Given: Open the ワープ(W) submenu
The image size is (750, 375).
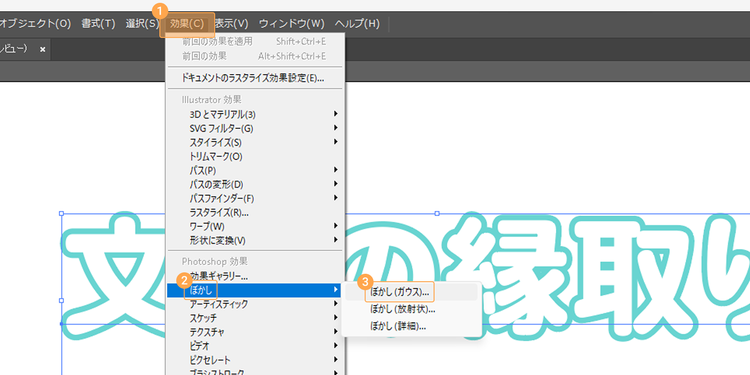Looking at the screenshot, I should pos(254,226).
